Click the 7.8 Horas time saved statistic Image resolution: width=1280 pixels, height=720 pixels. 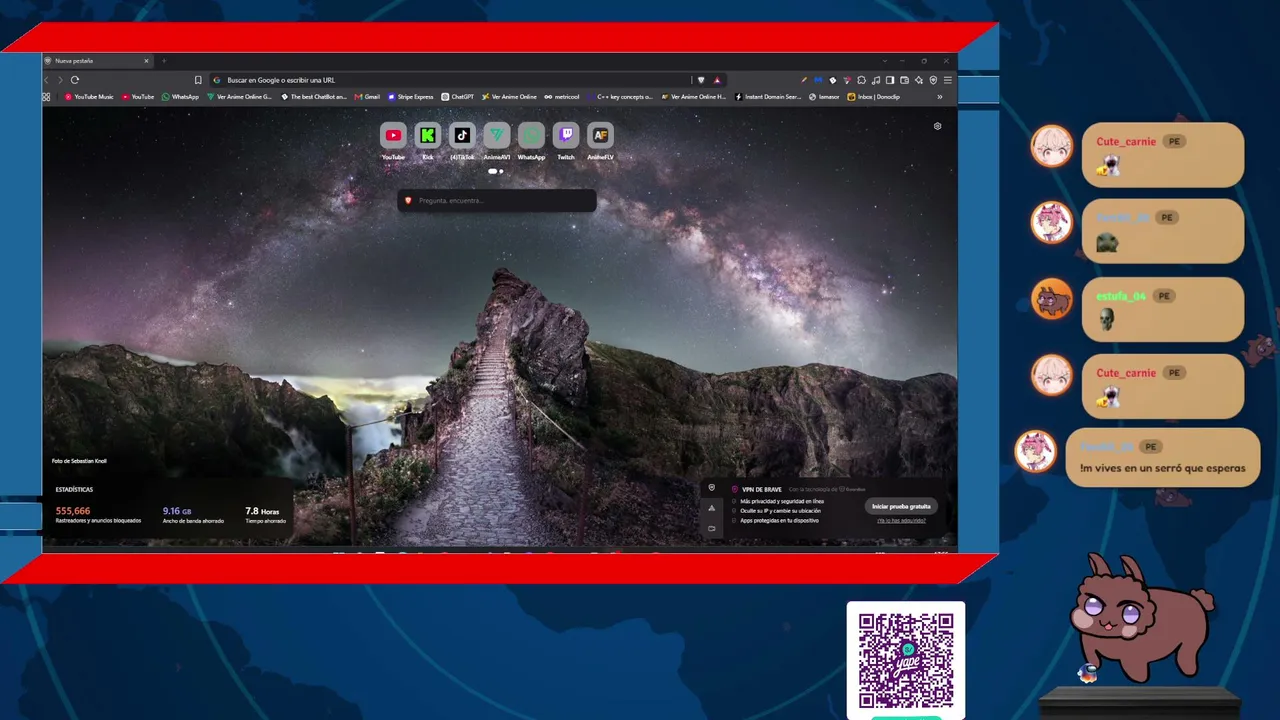coord(266,515)
